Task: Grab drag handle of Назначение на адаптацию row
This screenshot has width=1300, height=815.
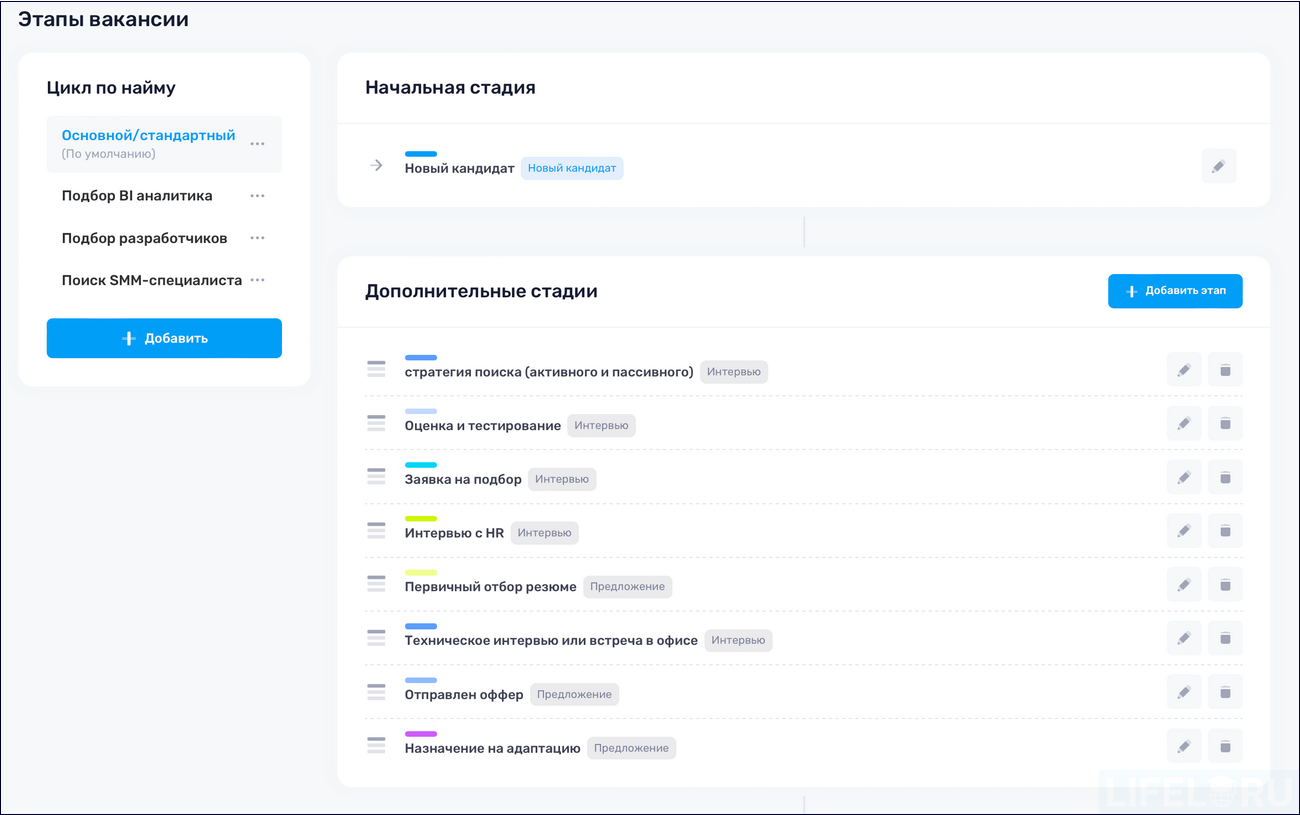Action: coord(376,745)
